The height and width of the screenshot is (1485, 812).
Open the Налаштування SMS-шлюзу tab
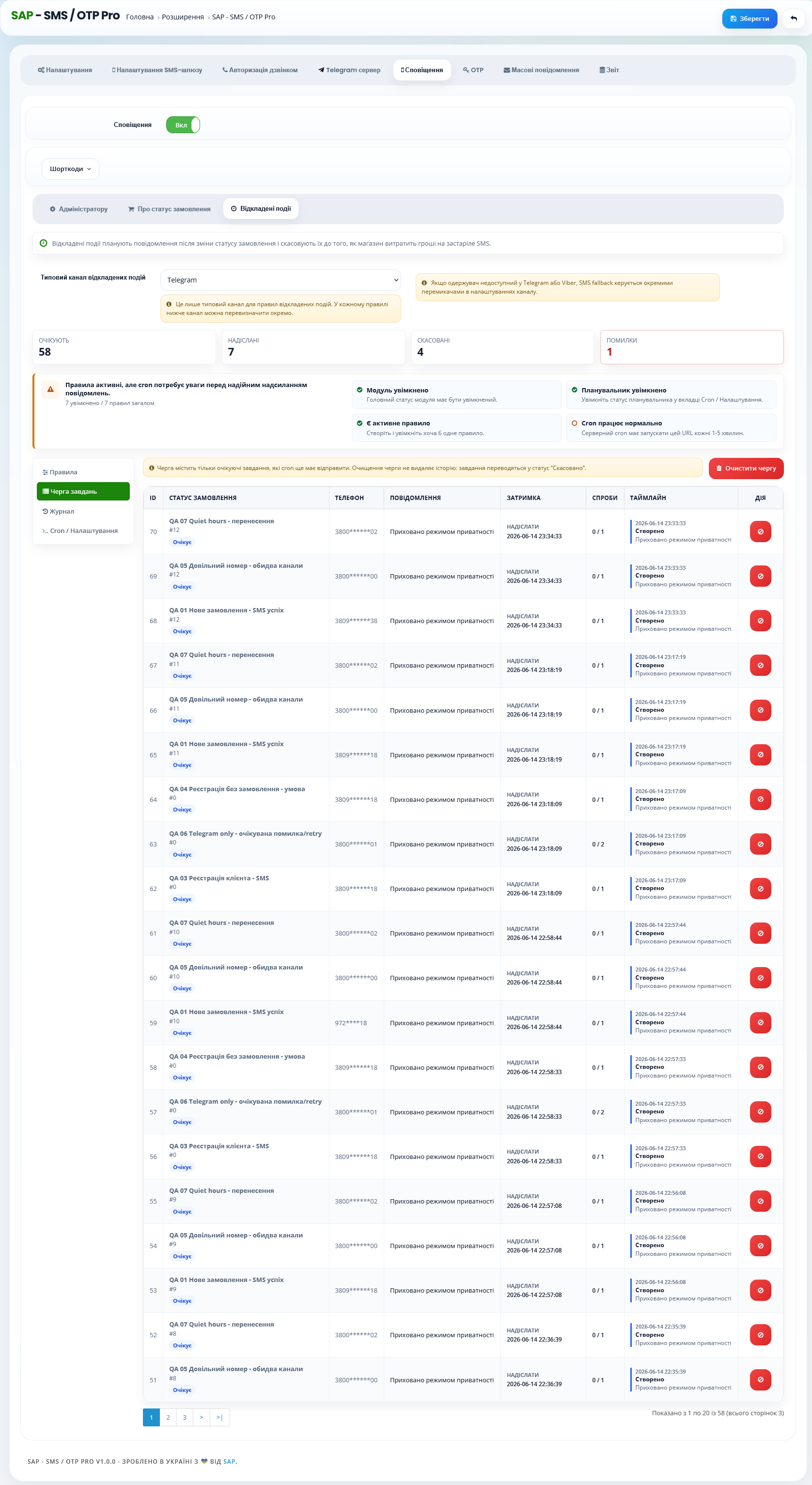157,70
